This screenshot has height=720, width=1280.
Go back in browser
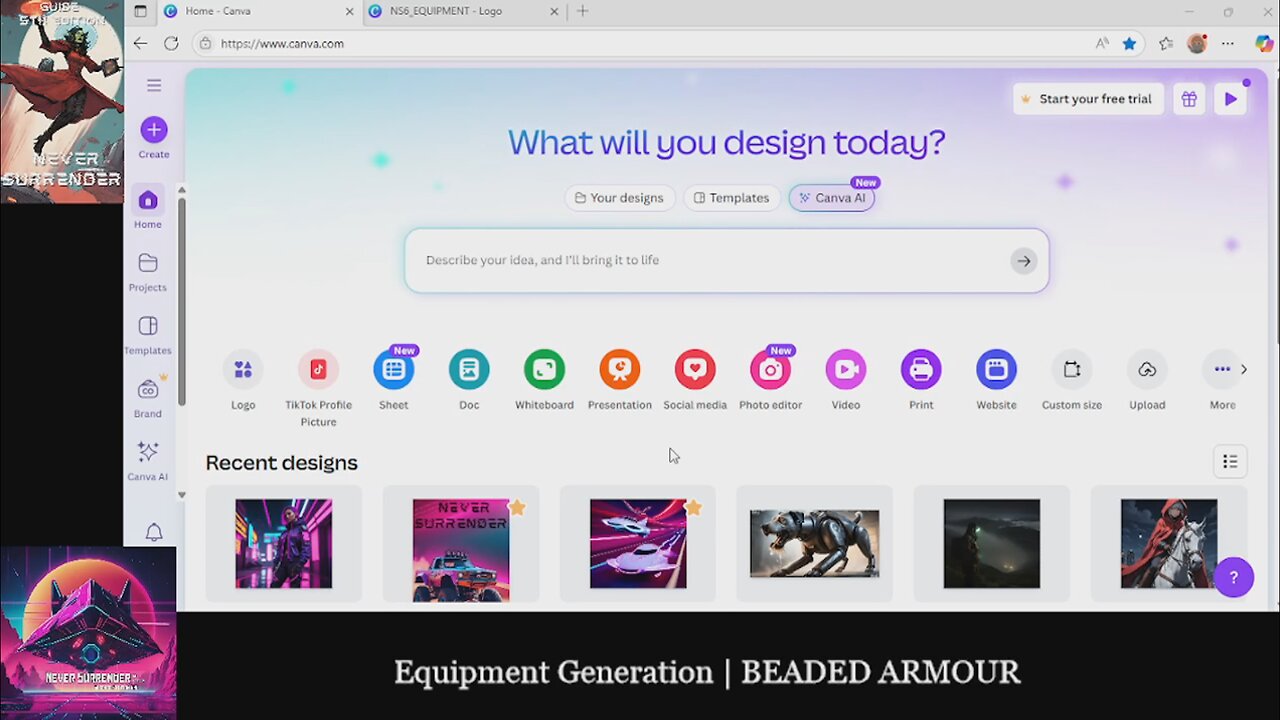coord(140,44)
